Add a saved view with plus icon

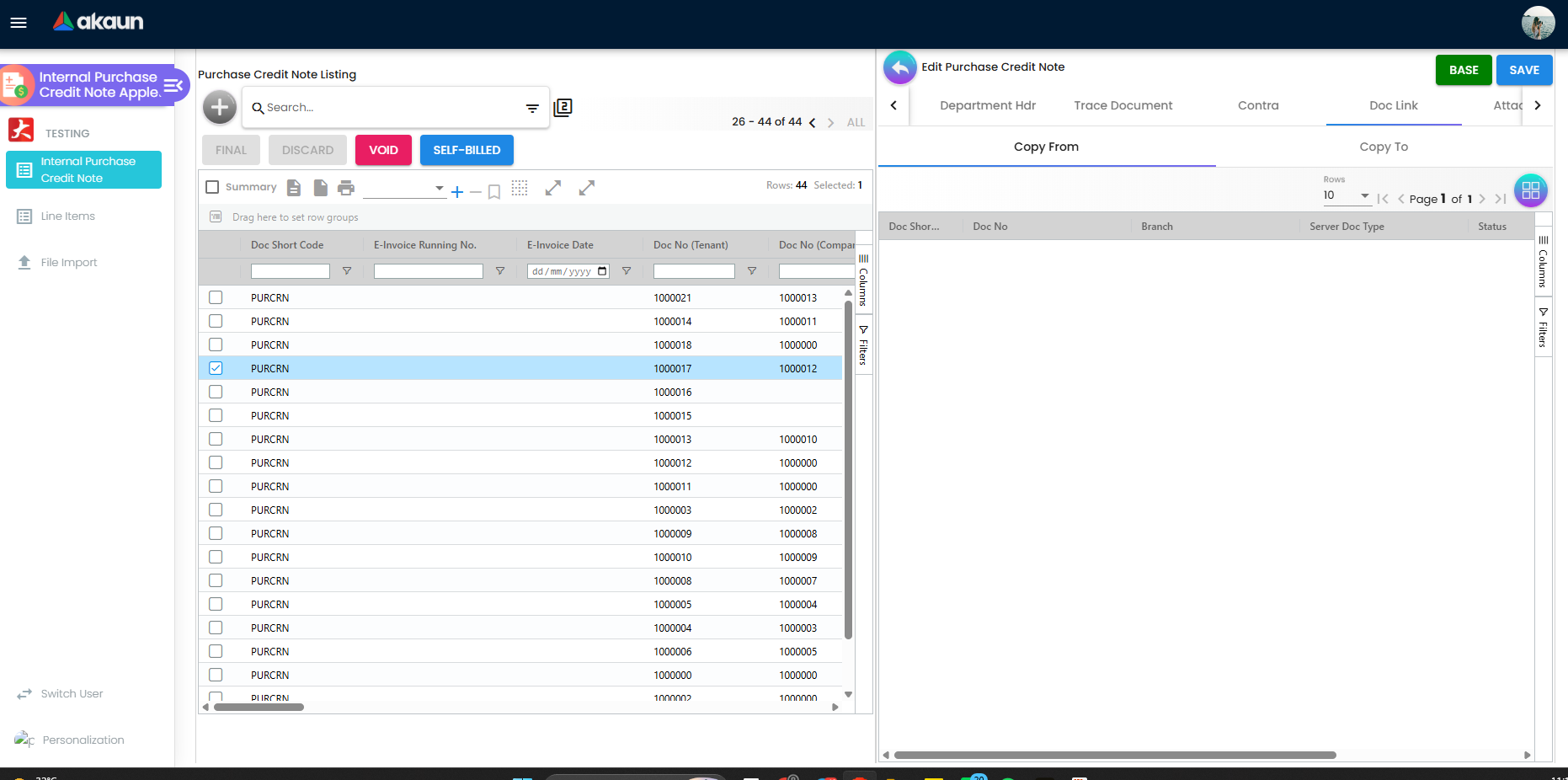[457, 192]
